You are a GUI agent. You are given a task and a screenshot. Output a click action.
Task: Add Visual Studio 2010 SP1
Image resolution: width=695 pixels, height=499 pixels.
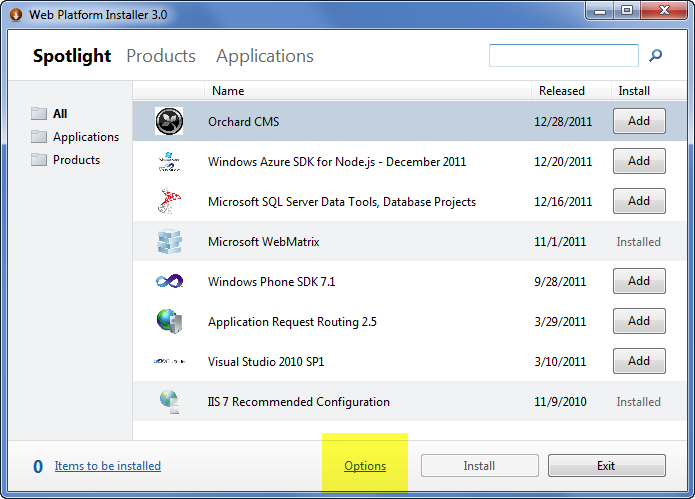639,361
